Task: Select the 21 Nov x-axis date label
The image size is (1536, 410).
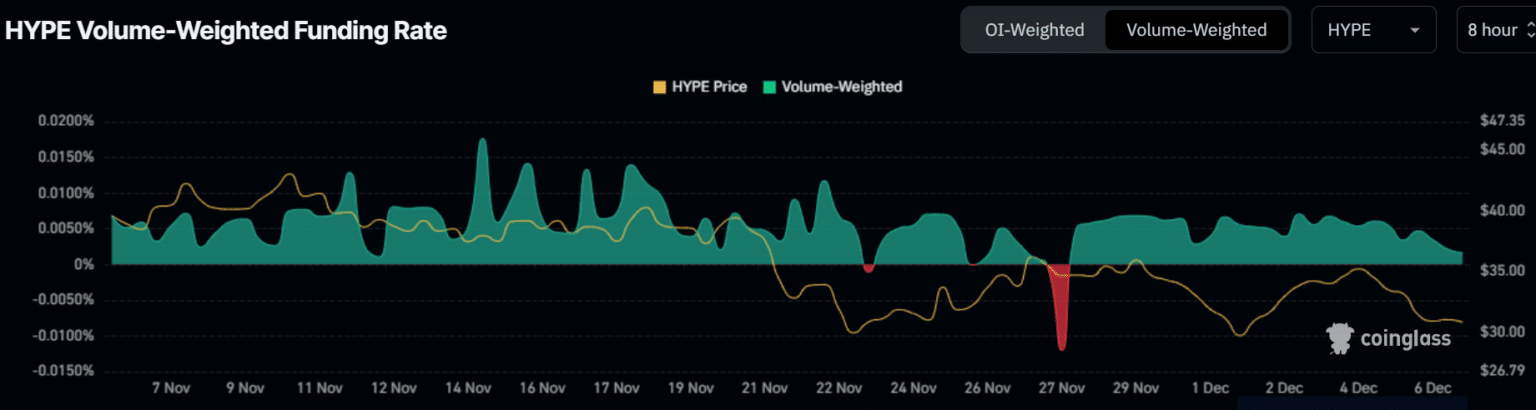Action: (765, 388)
